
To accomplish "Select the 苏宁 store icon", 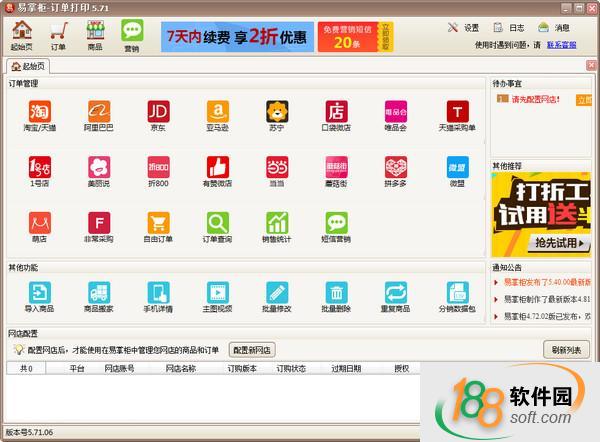I will click(277, 111).
